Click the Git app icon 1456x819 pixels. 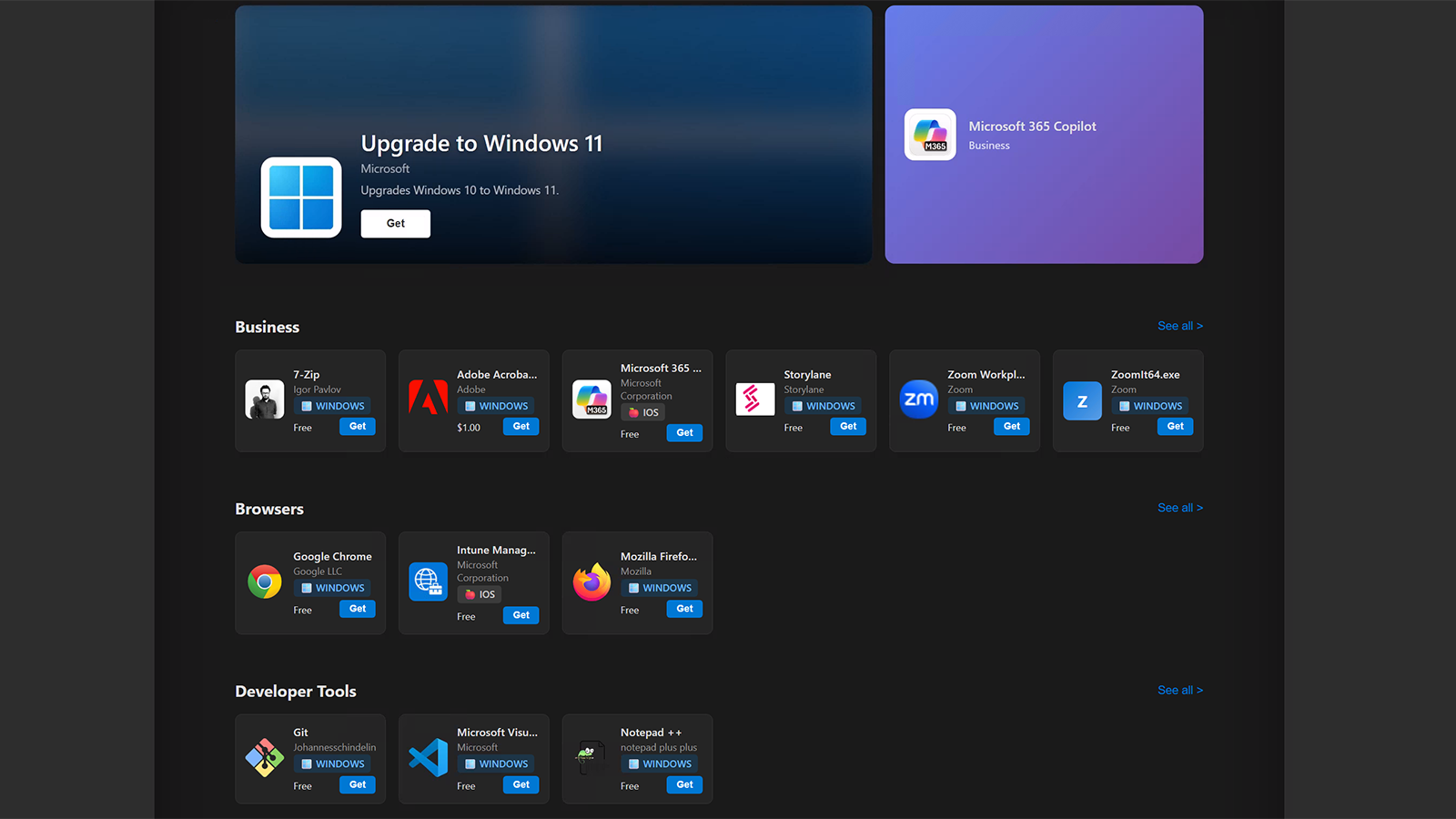265,757
